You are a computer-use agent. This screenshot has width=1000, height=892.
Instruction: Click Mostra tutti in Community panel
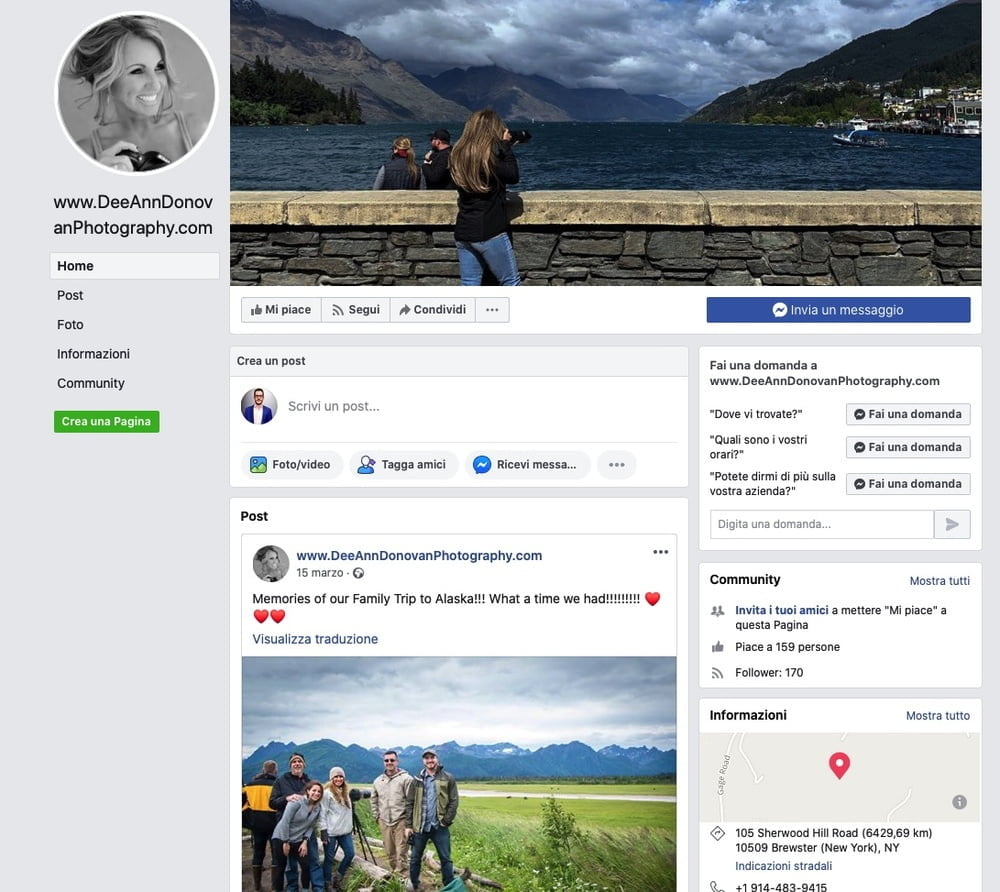click(x=939, y=581)
